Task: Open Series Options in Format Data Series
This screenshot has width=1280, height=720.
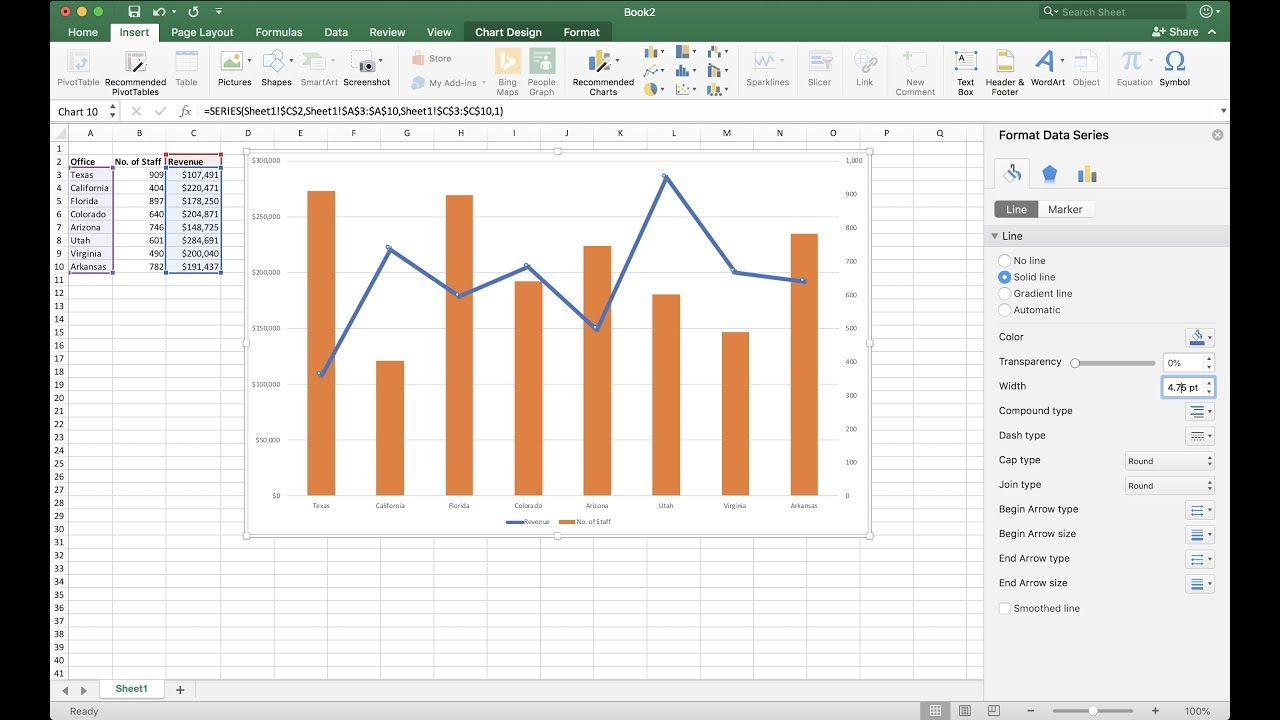Action: pos(1087,173)
